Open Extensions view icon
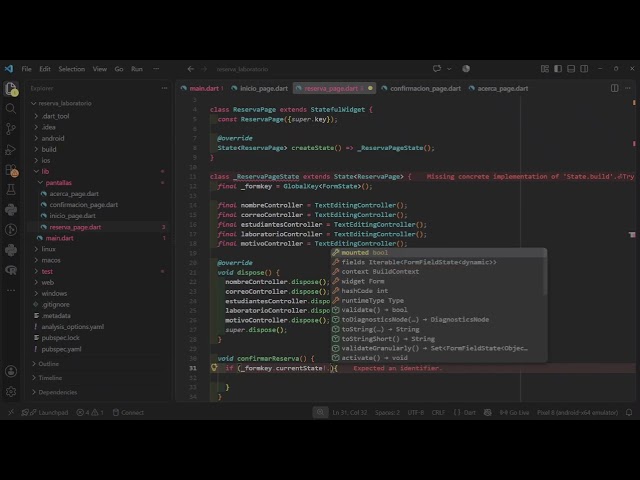The height and width of the screenshot is (480, 640). coord(11,170)
